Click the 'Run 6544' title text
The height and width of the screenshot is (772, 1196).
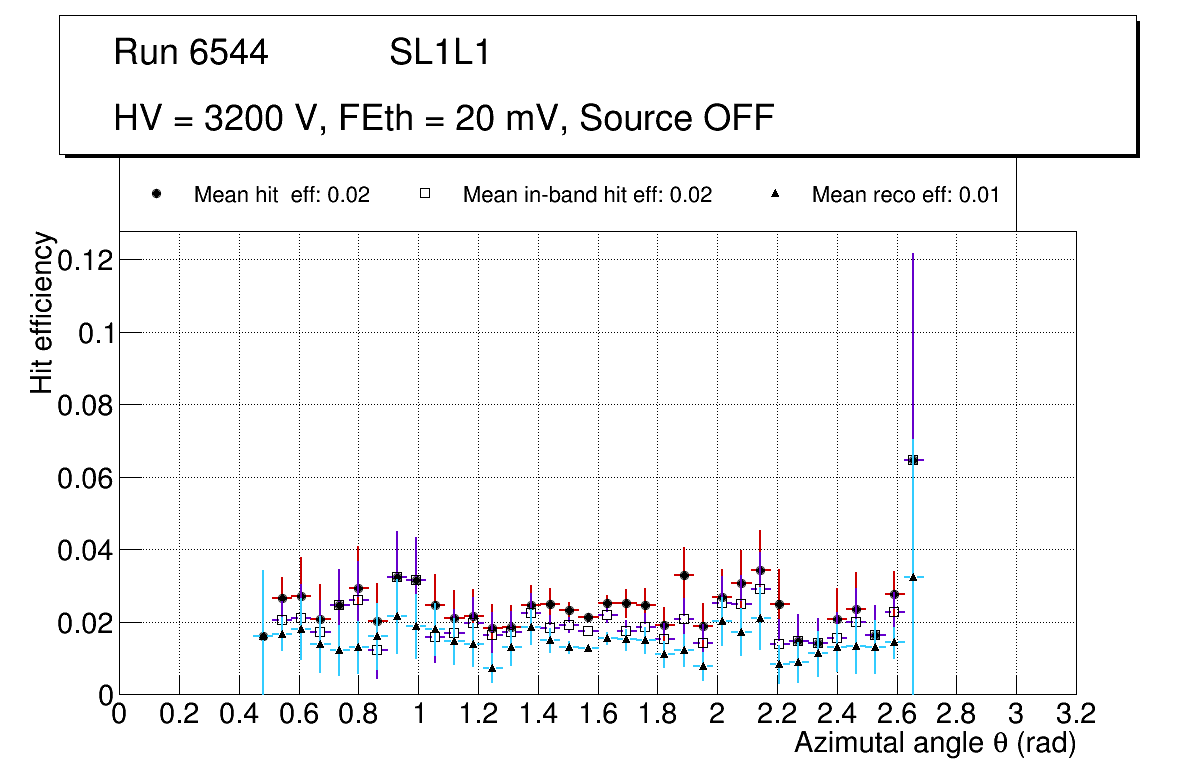coord(191,53)
